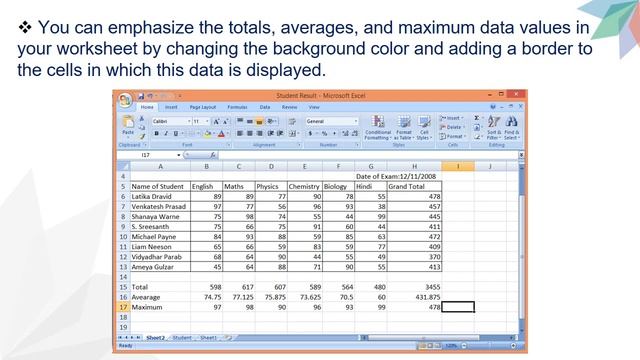Image resolution: width=640 pixels, height=360 pixels.
Task: Click the Center alignment icon
Action: 250,133
